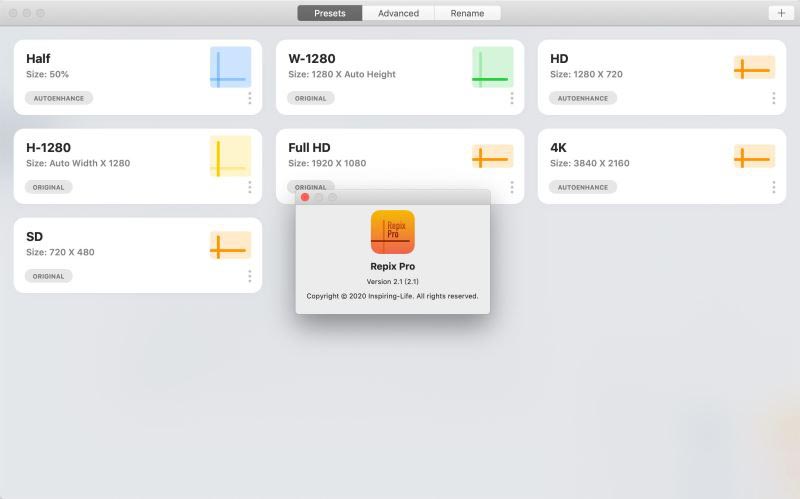Viewport: 800px width, 499px height.
Task: Click the orange Full HD preset icon
Action: pyautogui.click(x=492, y=156)
